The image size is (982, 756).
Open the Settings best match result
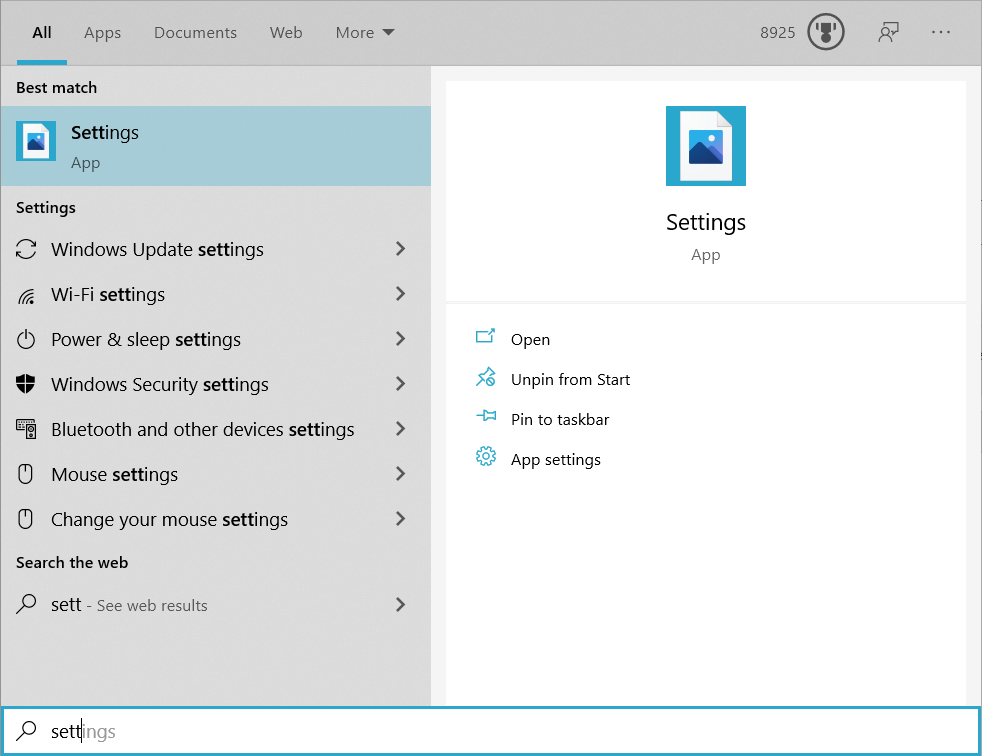(x=216, y=146)
